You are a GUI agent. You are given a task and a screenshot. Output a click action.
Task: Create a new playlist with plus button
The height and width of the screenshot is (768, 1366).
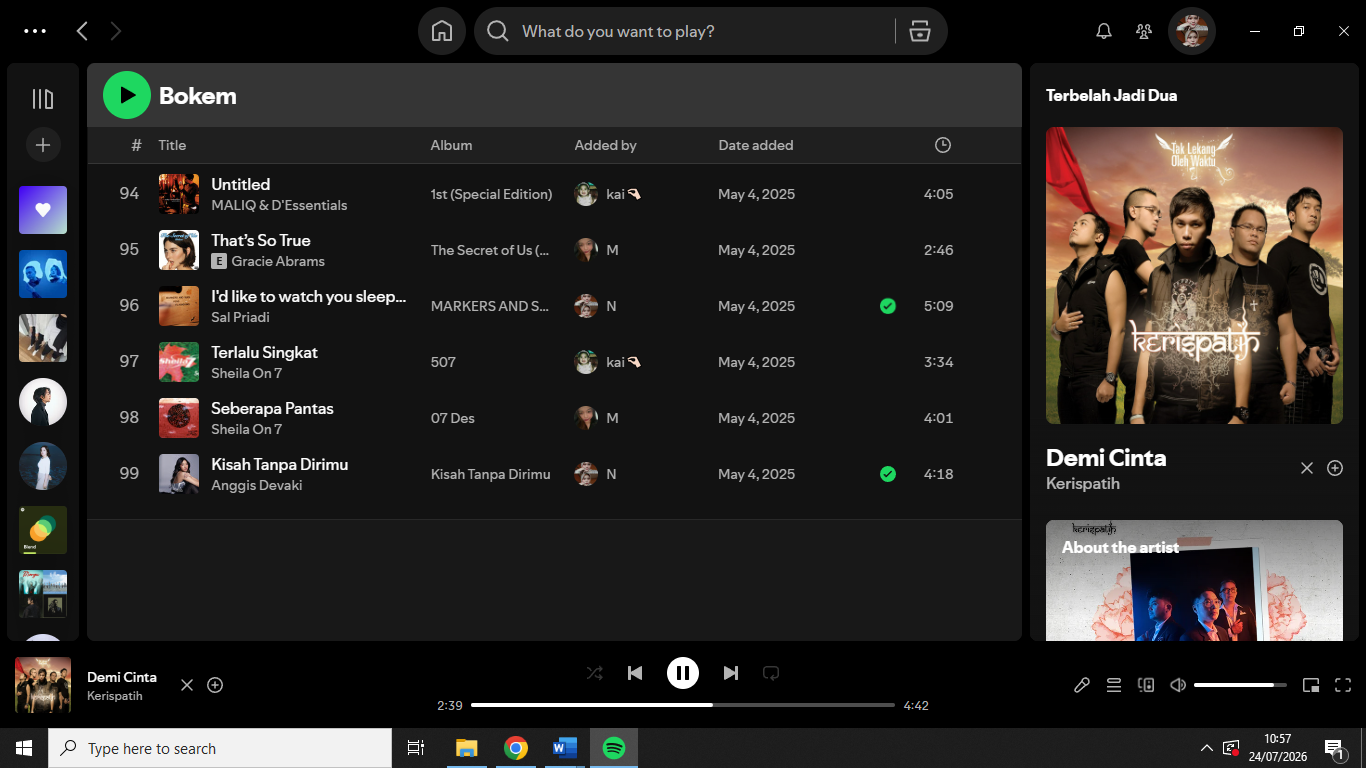[43, 145]
